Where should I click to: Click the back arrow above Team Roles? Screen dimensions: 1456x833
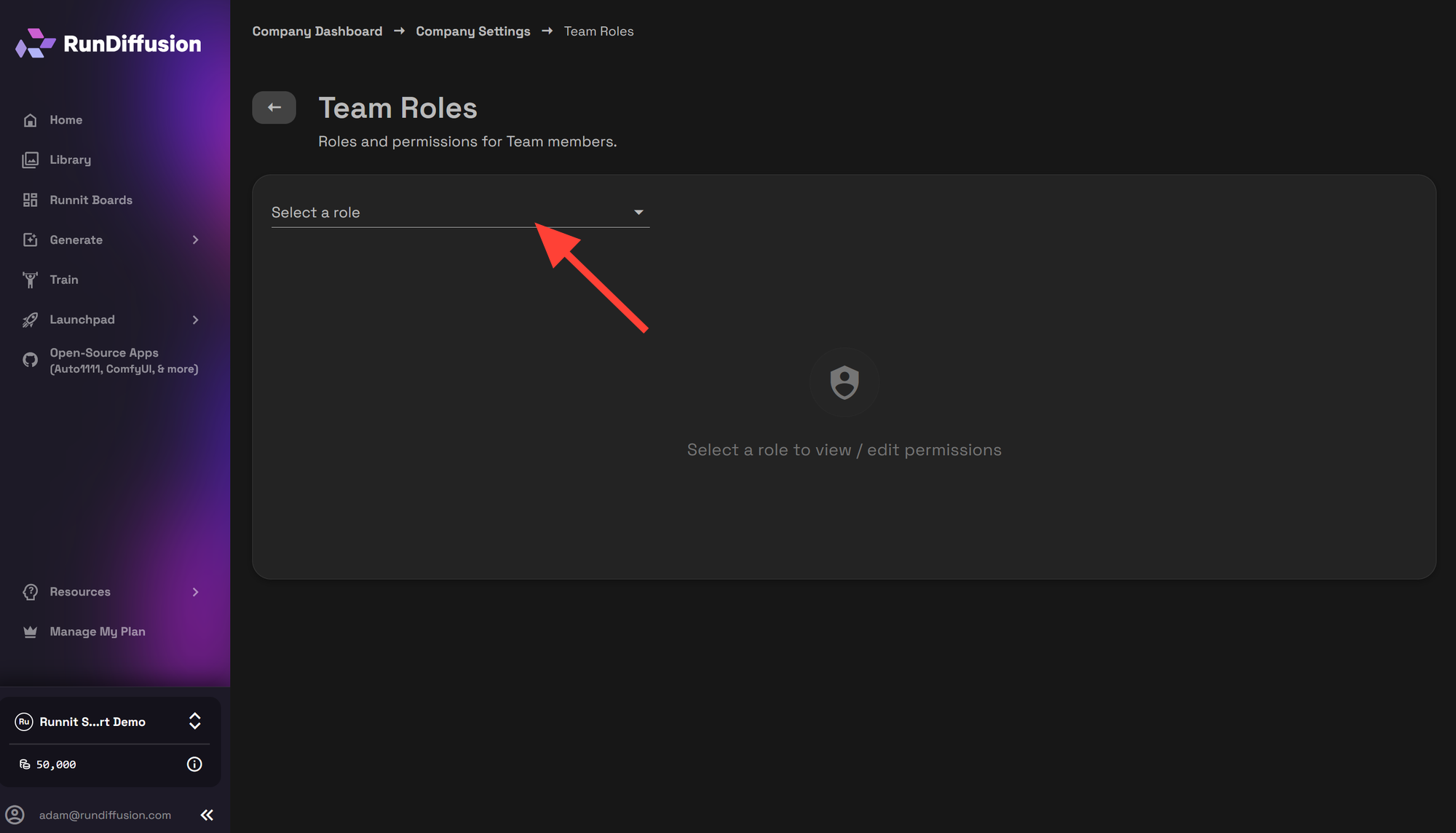(x=274, y=107)
